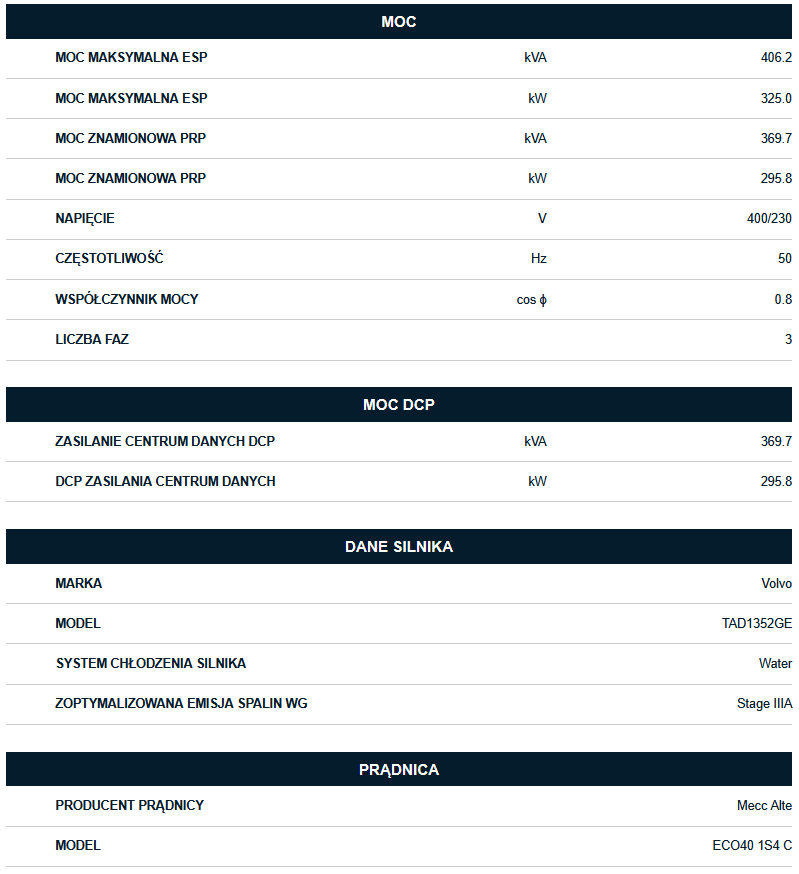The image size is (799, 874).
Task: Click the PRĄDNICA section header
Action: tap(399, 770)
